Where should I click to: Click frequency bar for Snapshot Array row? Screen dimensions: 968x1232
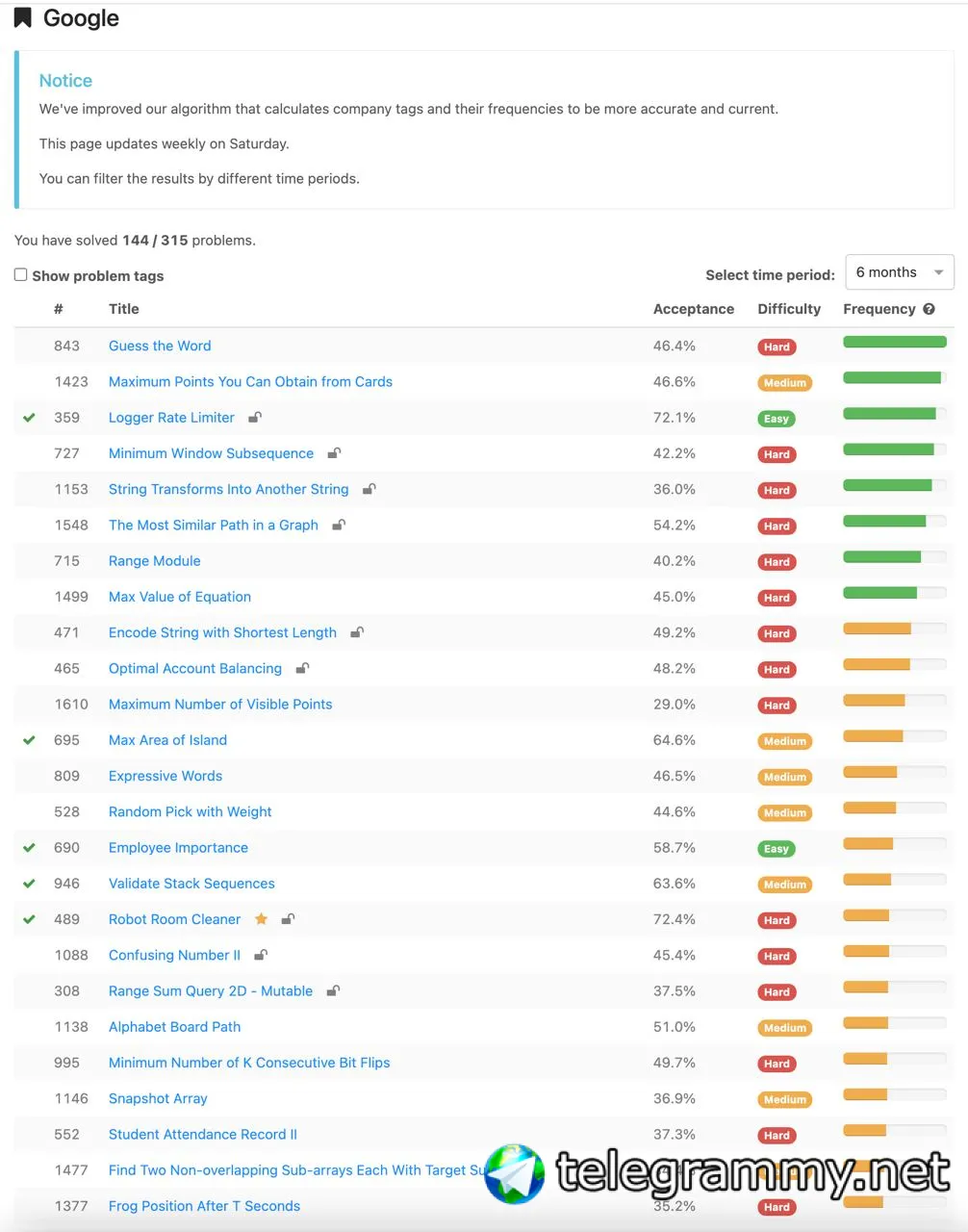[x=895, y=1094]
